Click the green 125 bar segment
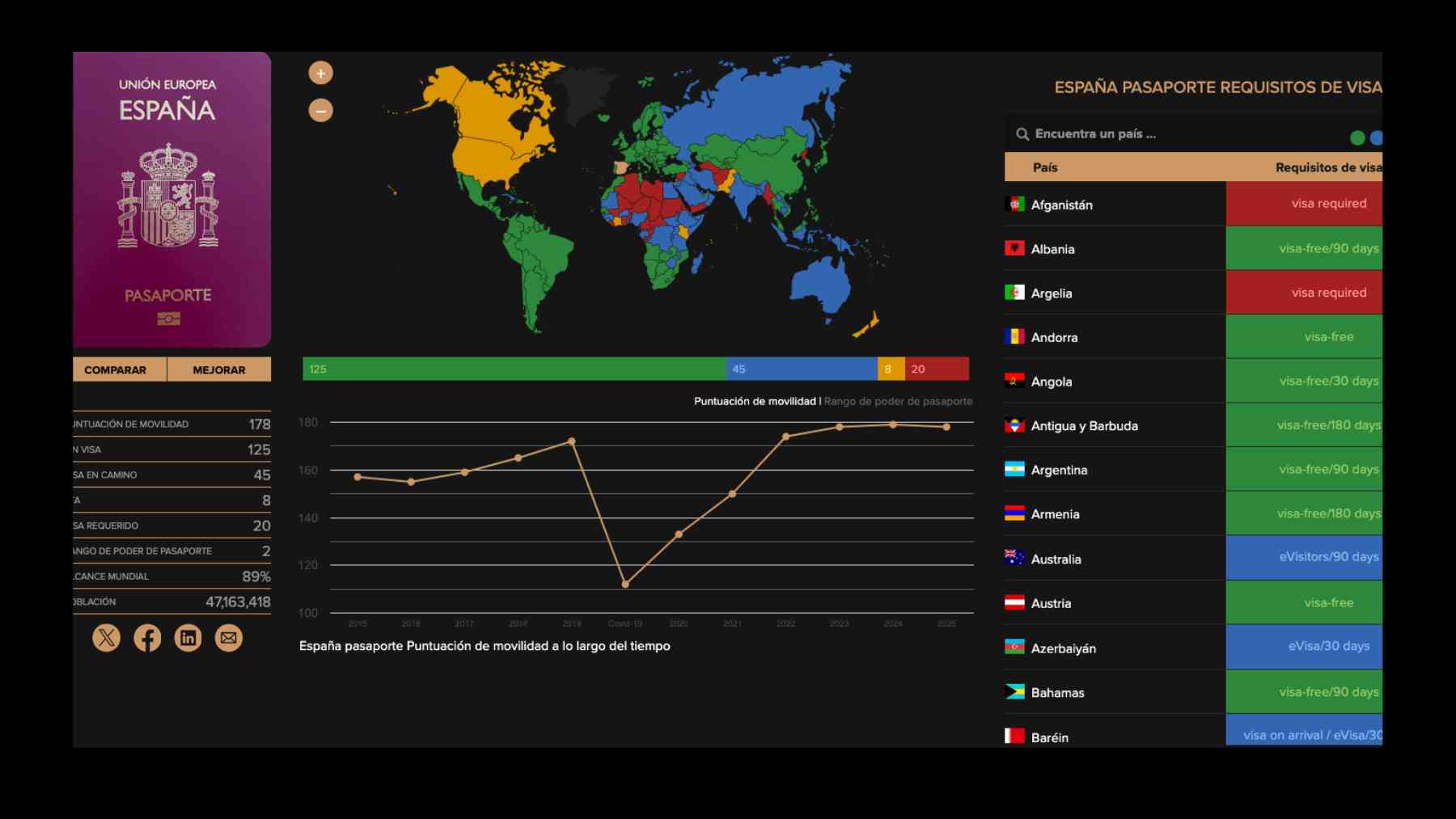 [514, 369]
